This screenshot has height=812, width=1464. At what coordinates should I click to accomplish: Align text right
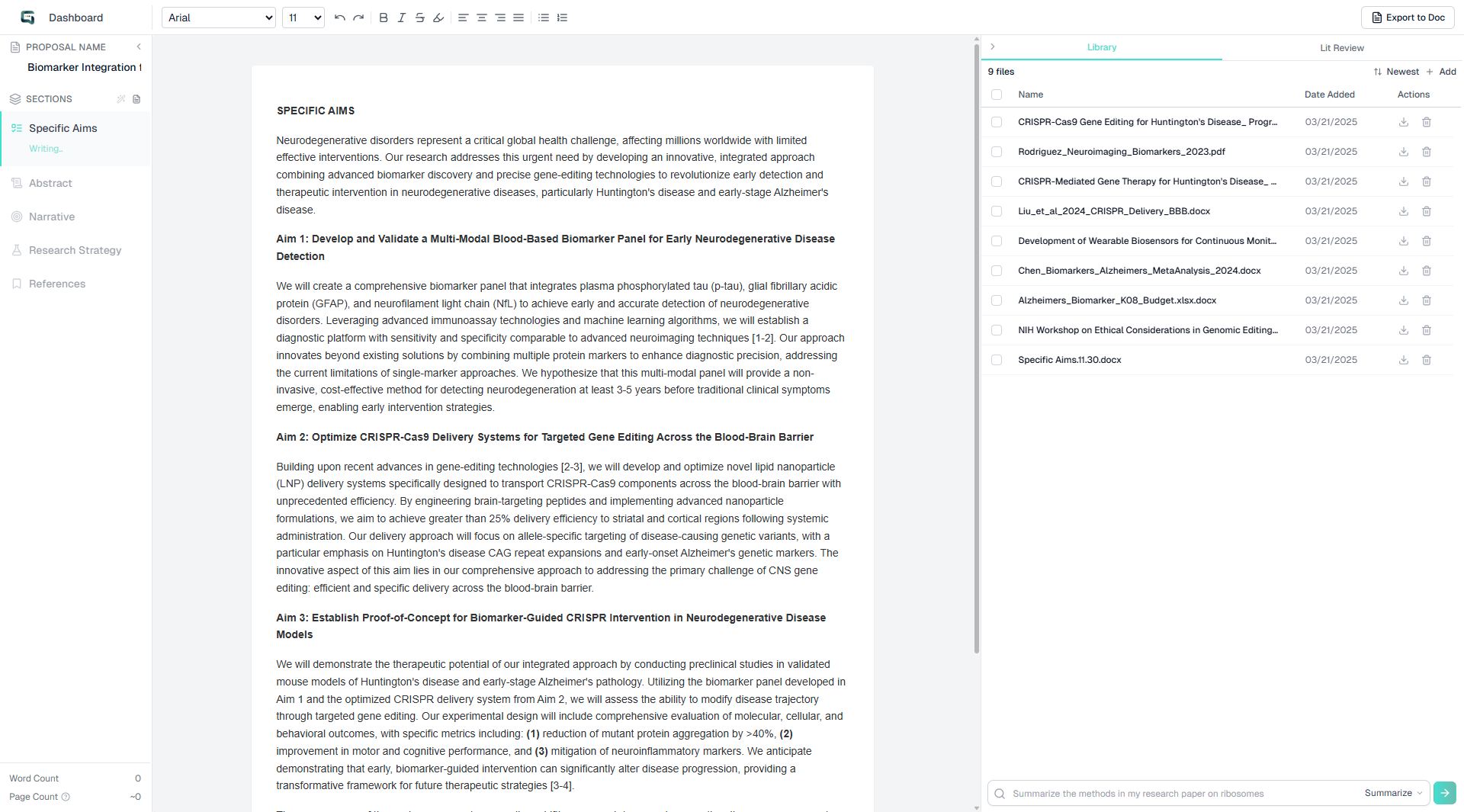(x=500, y=18)
